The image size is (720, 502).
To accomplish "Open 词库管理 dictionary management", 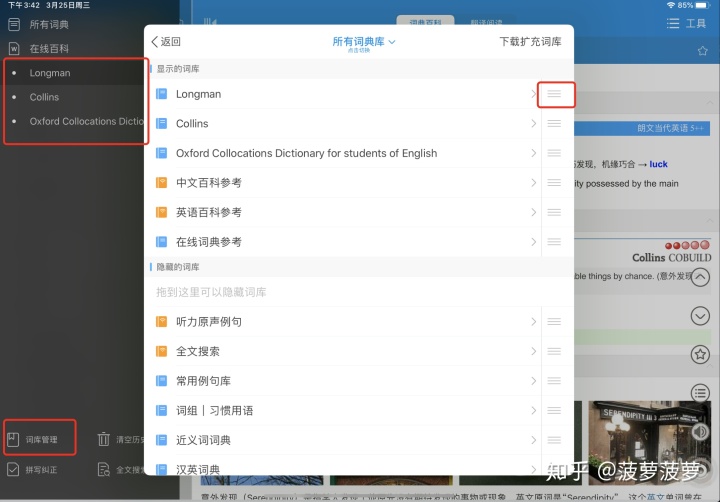I will [x=33, y=440].
